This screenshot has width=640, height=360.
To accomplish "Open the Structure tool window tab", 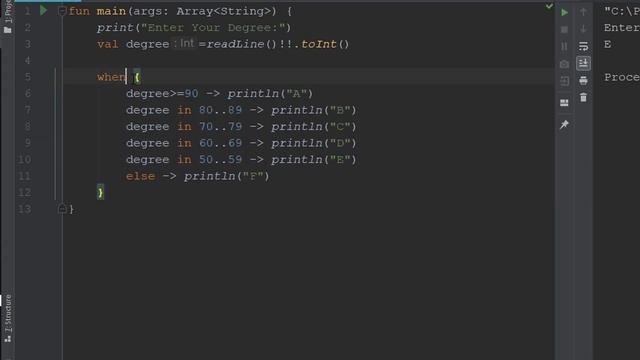I will click(7, 318).
